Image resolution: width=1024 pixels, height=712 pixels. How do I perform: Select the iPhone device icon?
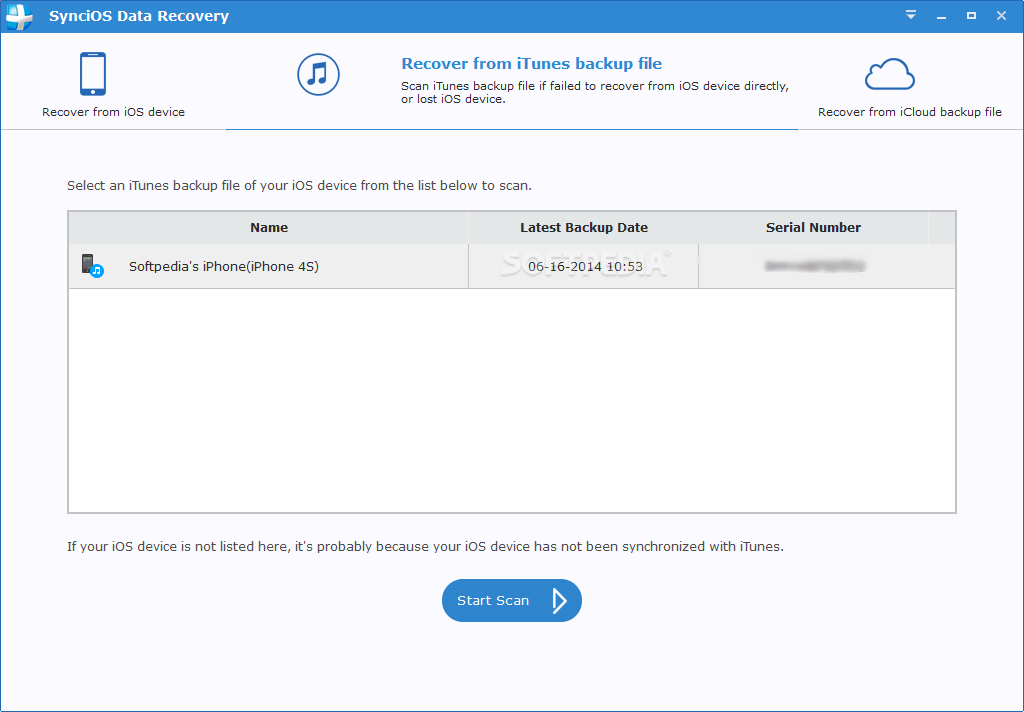coord(93,74)
